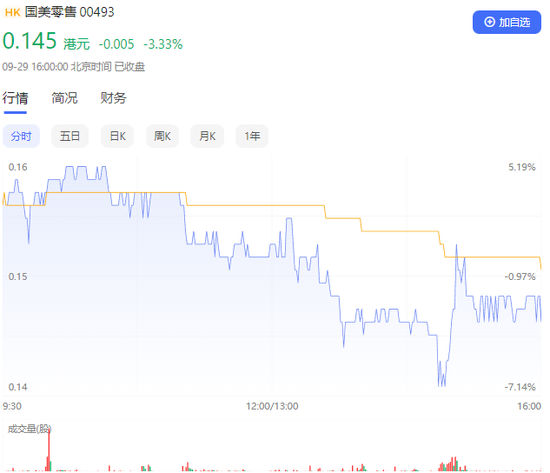550x473 pixels.
Task: Open the 财务 tab
Action: coord(113,98)
